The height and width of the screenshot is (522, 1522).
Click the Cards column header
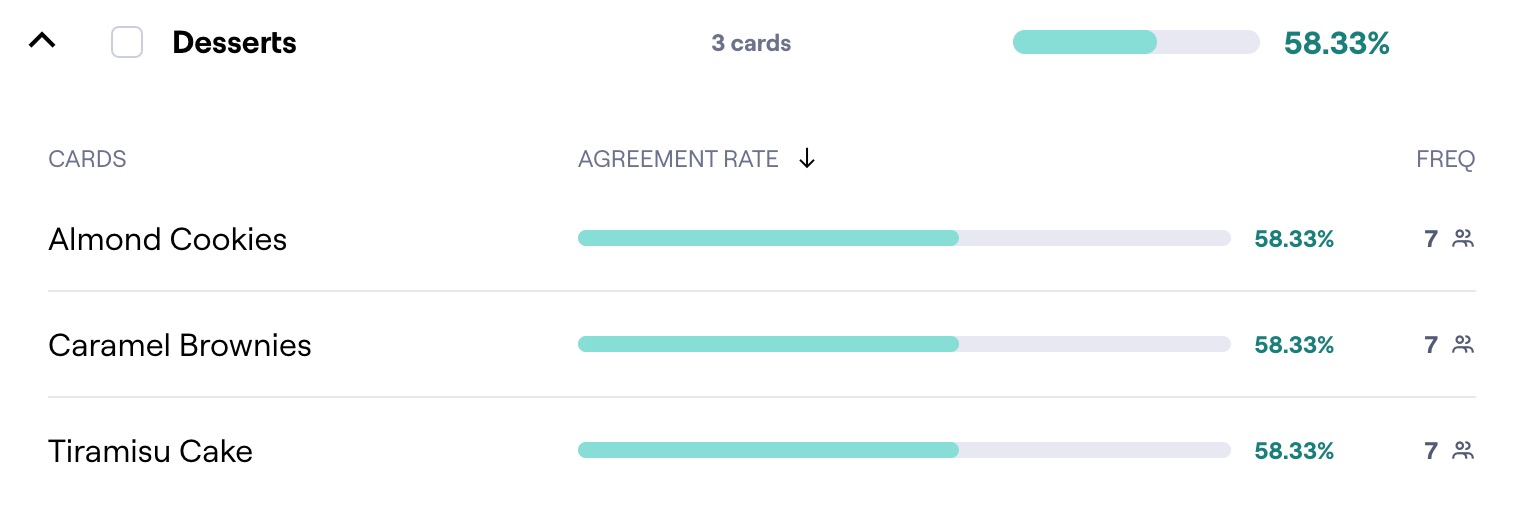(x=87, y=159)
